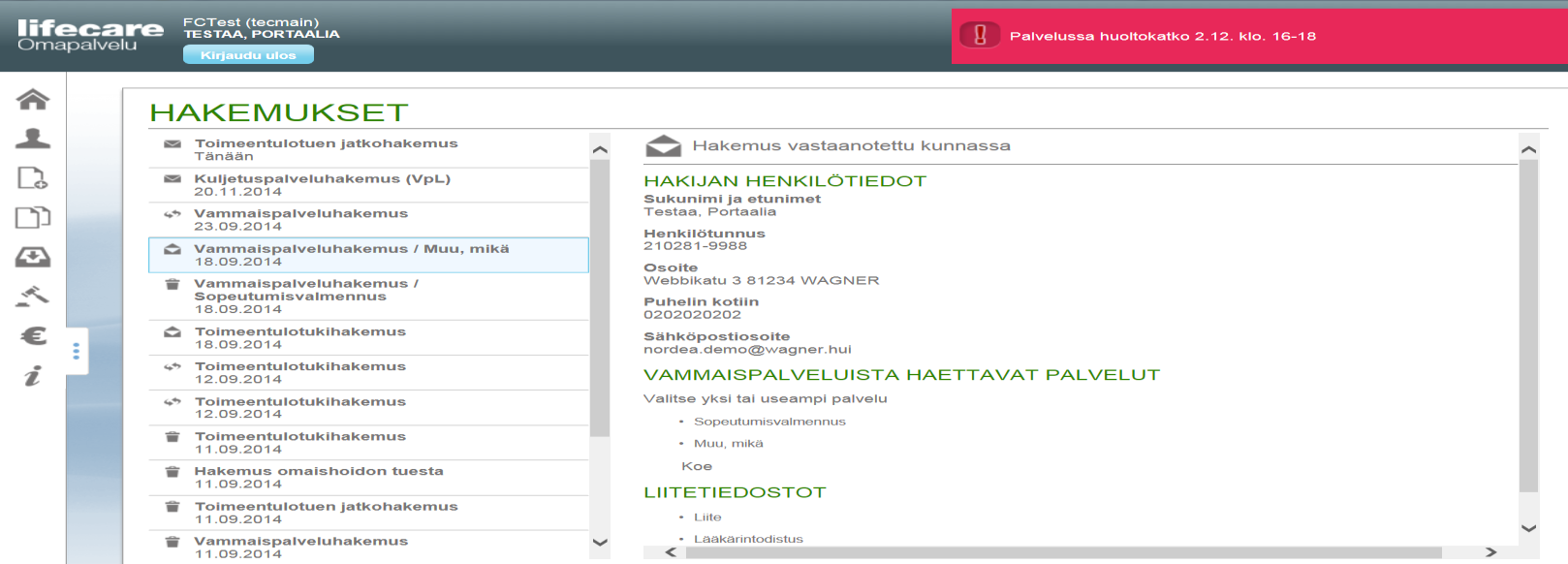
Task: Select Toimeentulotukihakemus dated 11.09.2014
Action: (368, 443)
